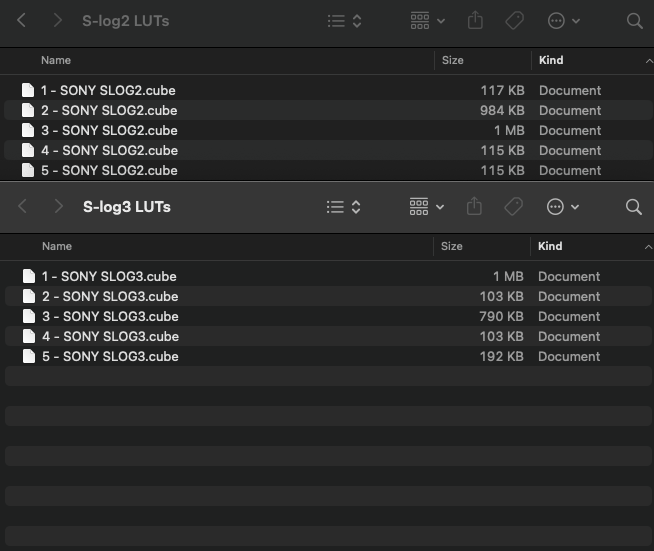Click the search icon in S-log2 LUTs window
654x551 pixels.
coord(634,21)
